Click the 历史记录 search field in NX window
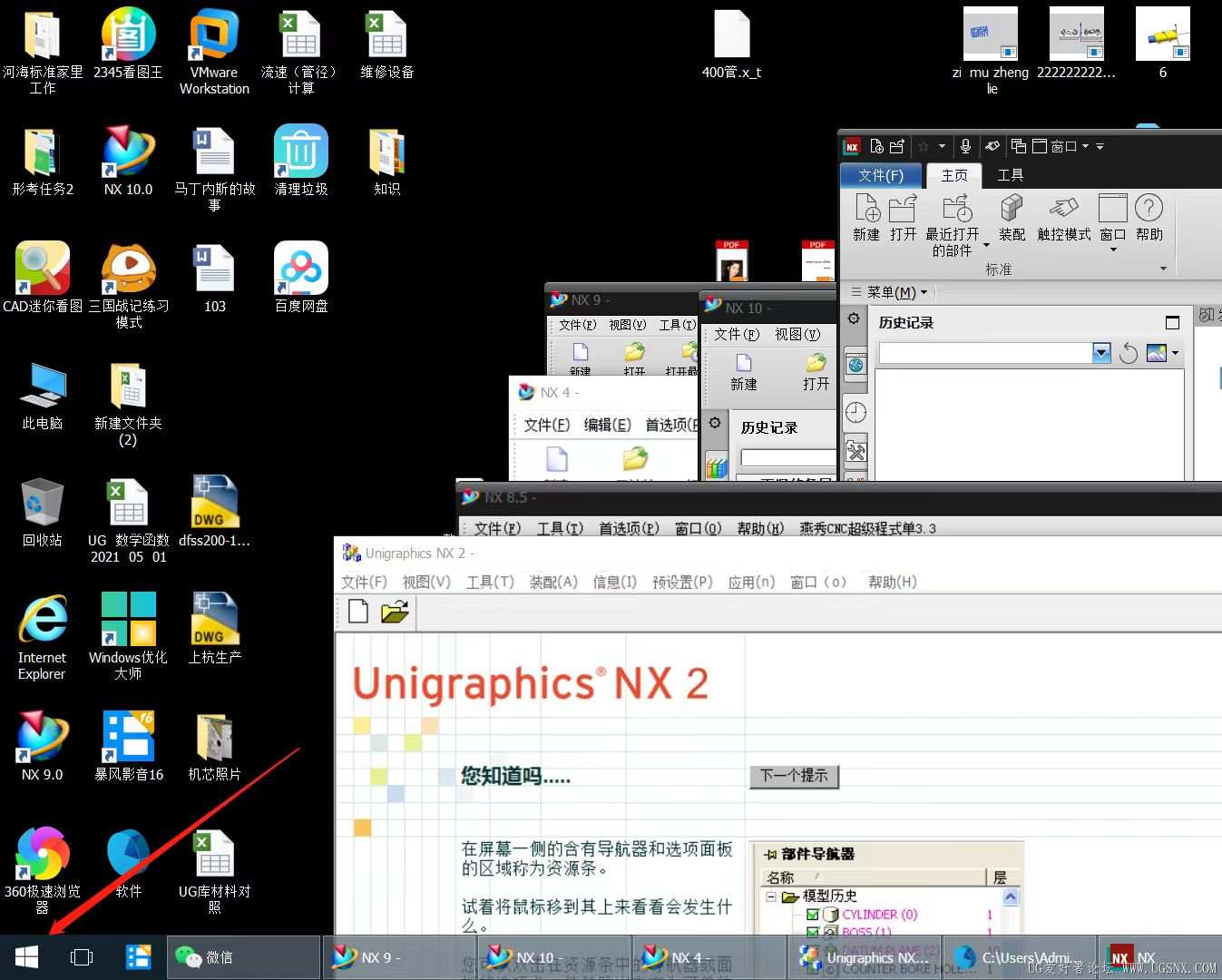The height and width of the screenshot is (980, 1222). pos(985,353)
